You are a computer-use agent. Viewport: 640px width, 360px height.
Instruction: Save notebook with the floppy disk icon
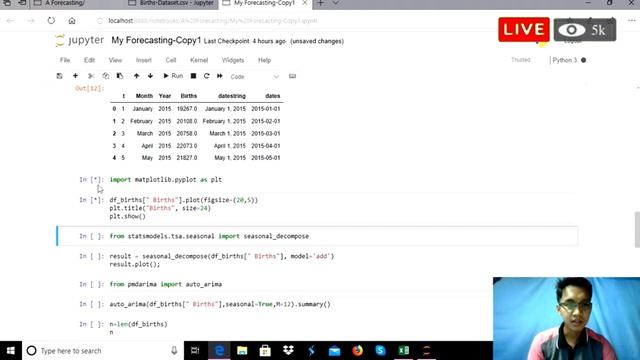click(x=60, y=76)
